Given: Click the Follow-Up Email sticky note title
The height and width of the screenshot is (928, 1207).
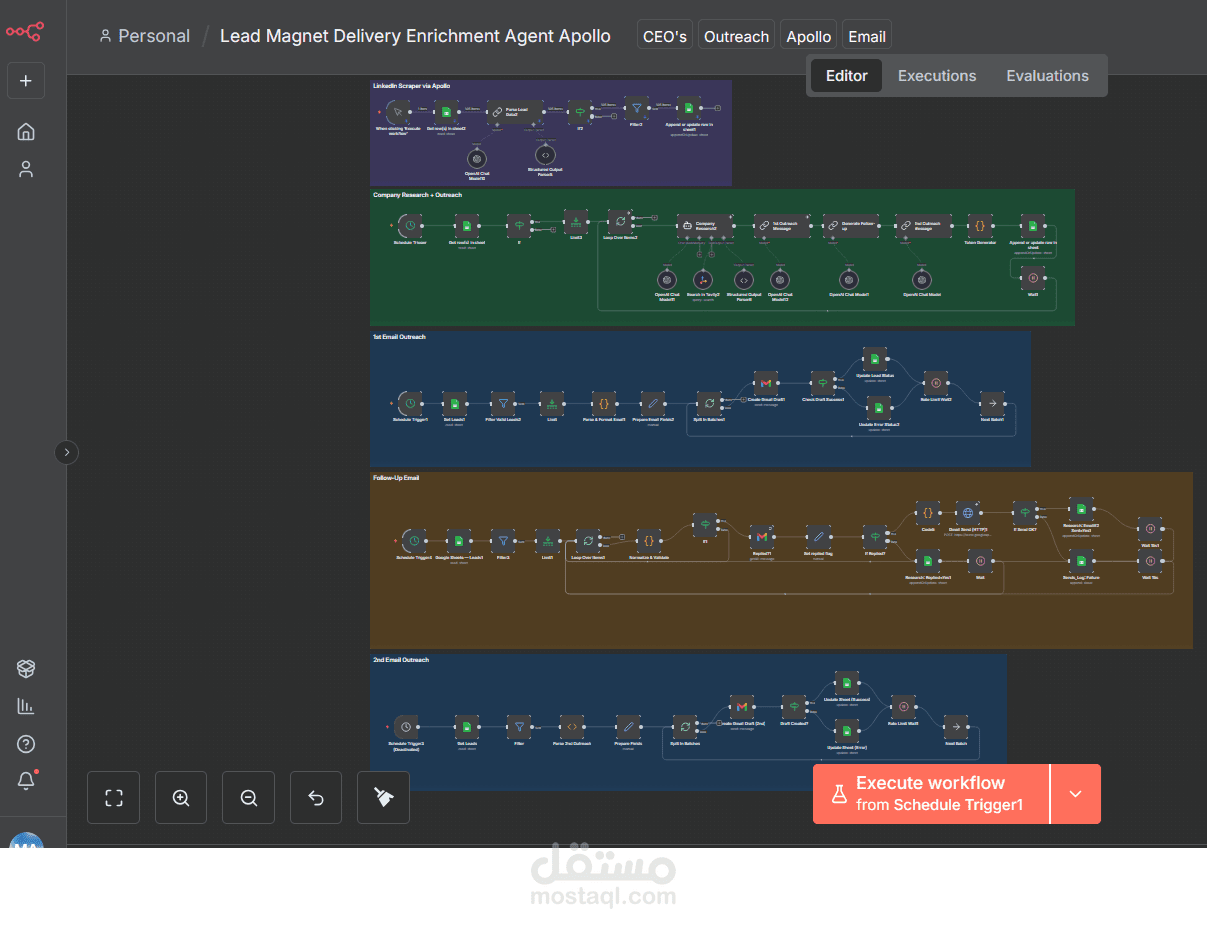Looking at the screenshot, I should 396,478.
